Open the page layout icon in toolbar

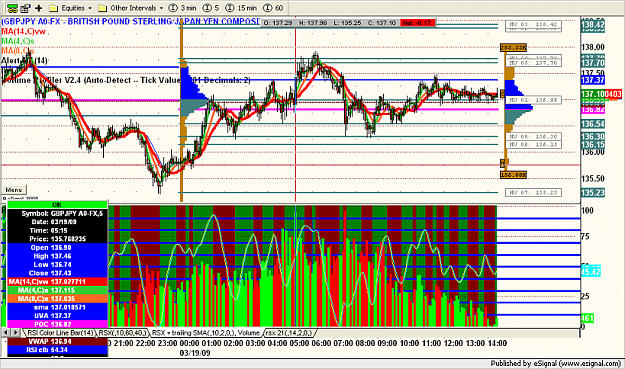pos(26,8)
